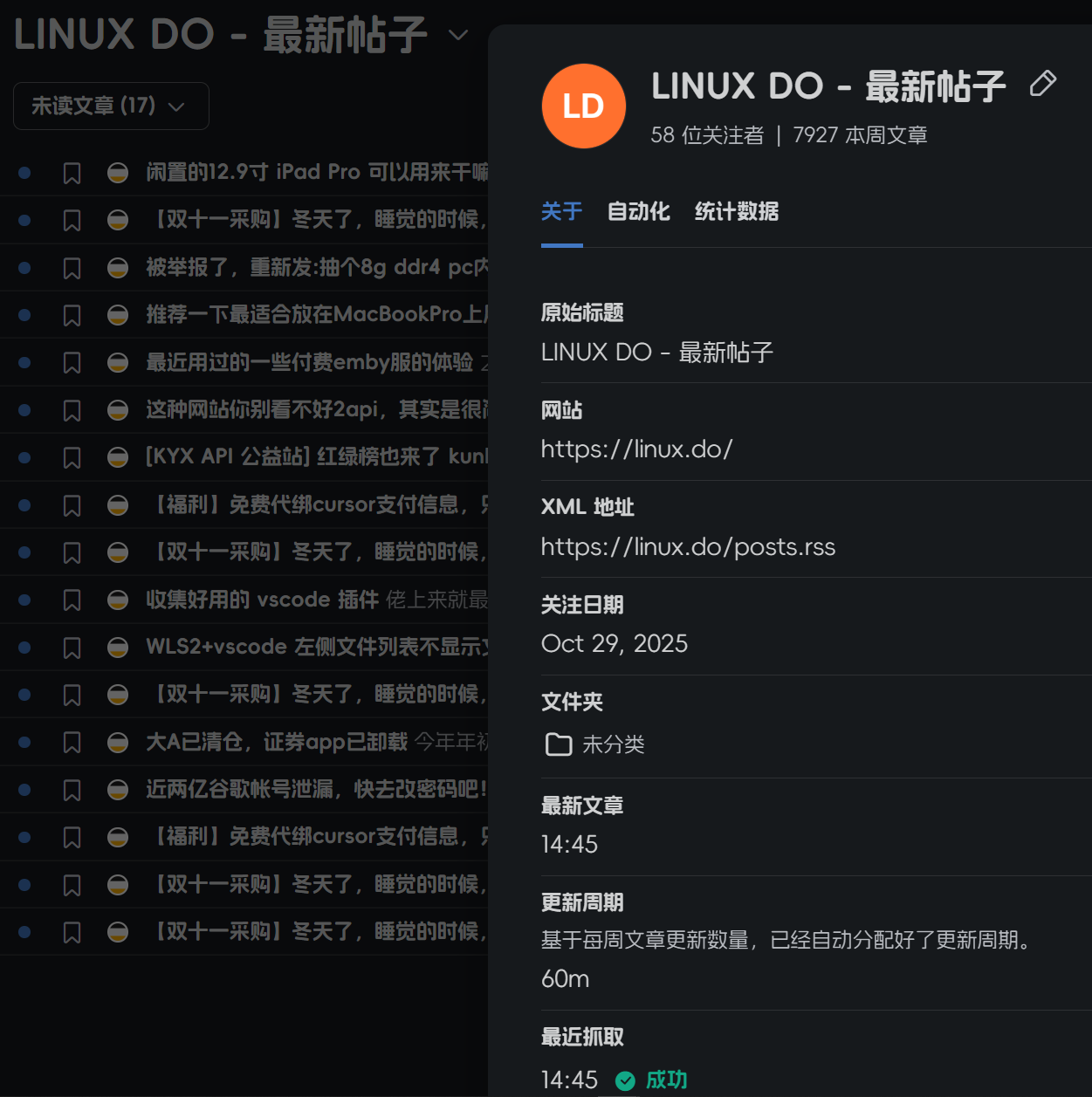Click the orange LD feed avatar
This screenshot has width=1092, height=1097.
click(584, 106)
